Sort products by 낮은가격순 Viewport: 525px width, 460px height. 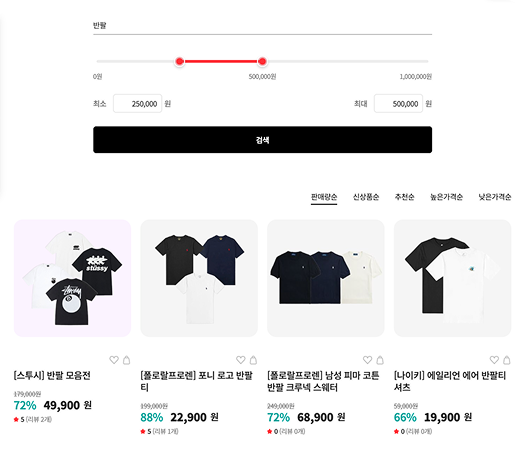point(495,197)
